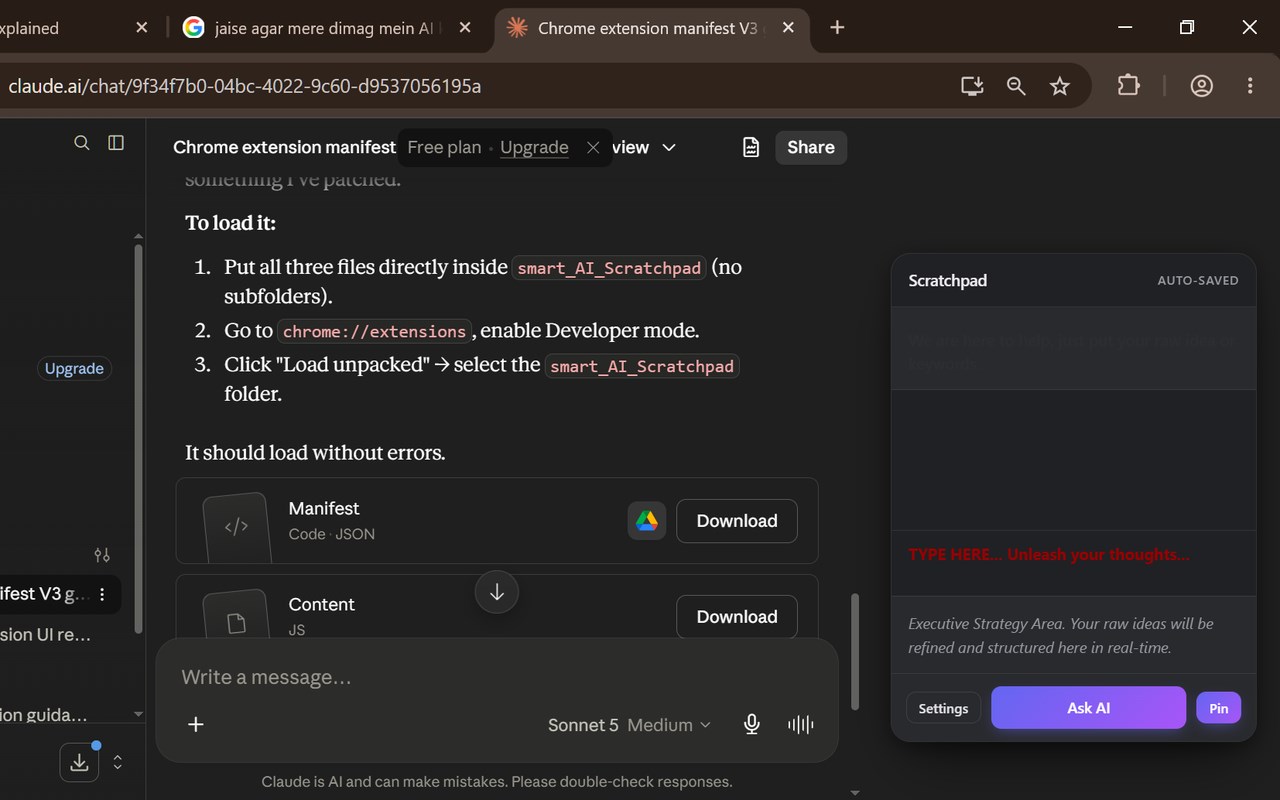Open options for the Manifest V3 chat

[102, 594]
